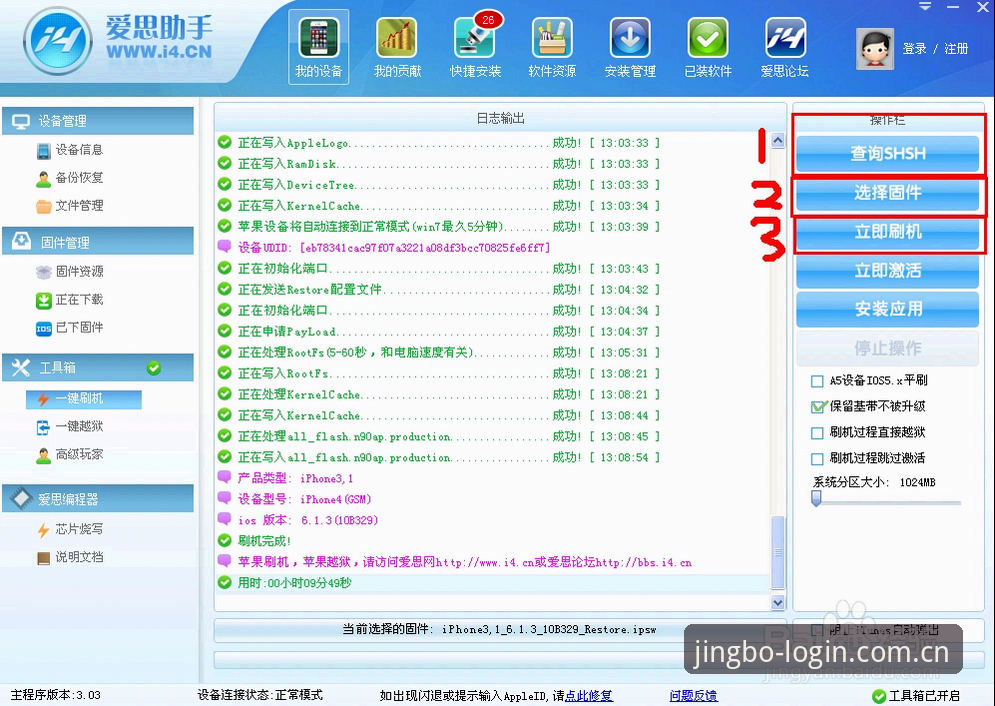995x706 pixels.
Task: Click the 工具箱已开启 status indicator
Action: (917, 696)
